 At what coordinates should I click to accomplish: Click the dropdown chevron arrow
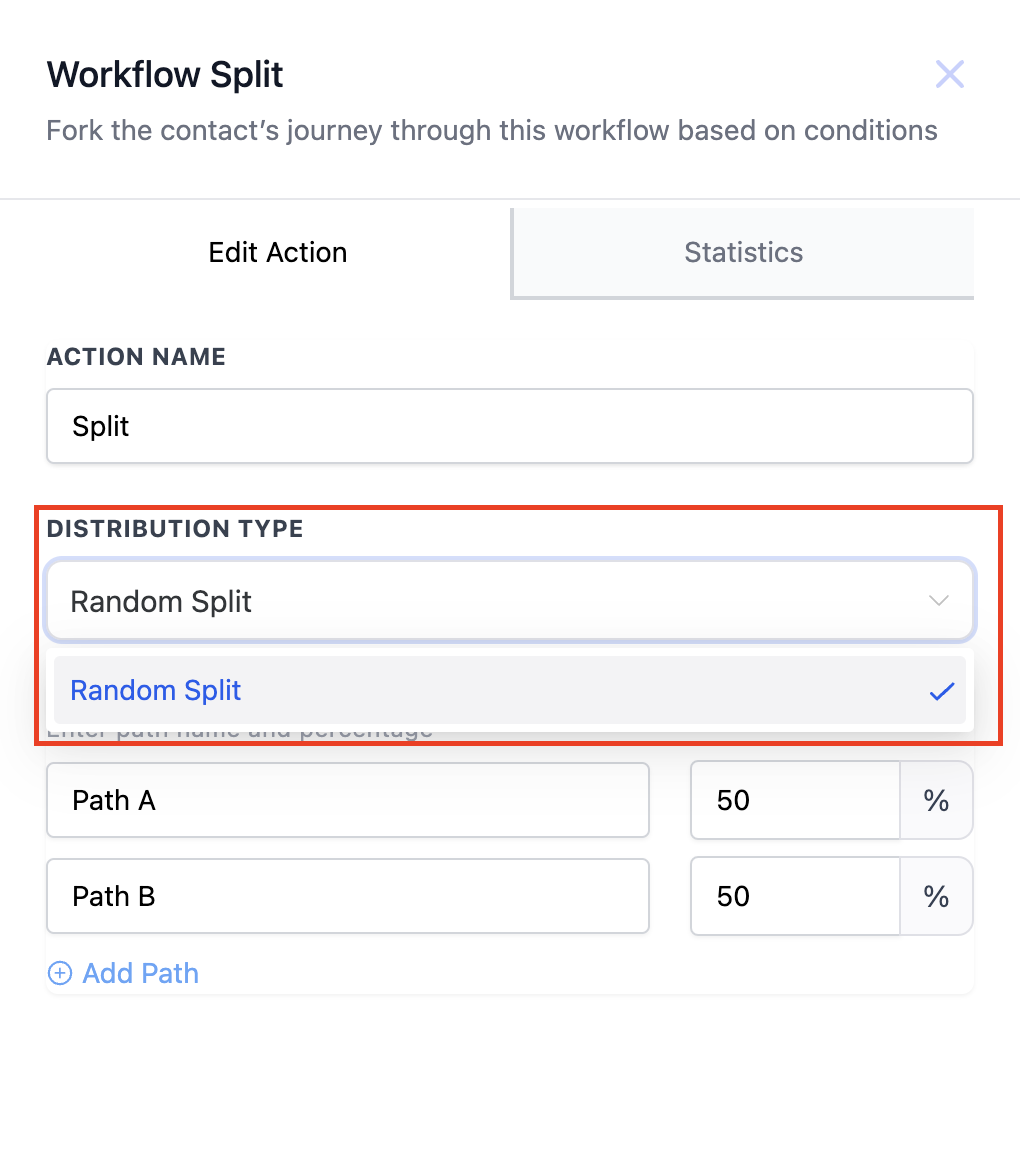tap(938, 601)
